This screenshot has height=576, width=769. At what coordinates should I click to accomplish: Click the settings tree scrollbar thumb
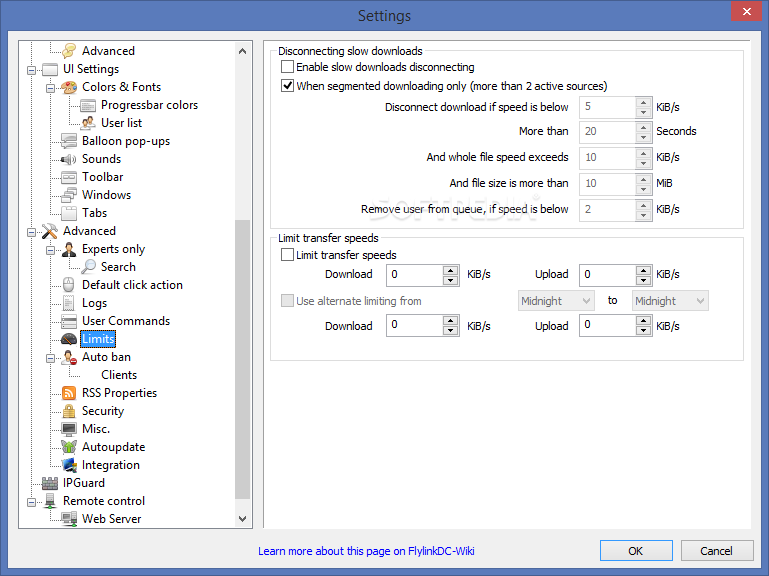242,360
